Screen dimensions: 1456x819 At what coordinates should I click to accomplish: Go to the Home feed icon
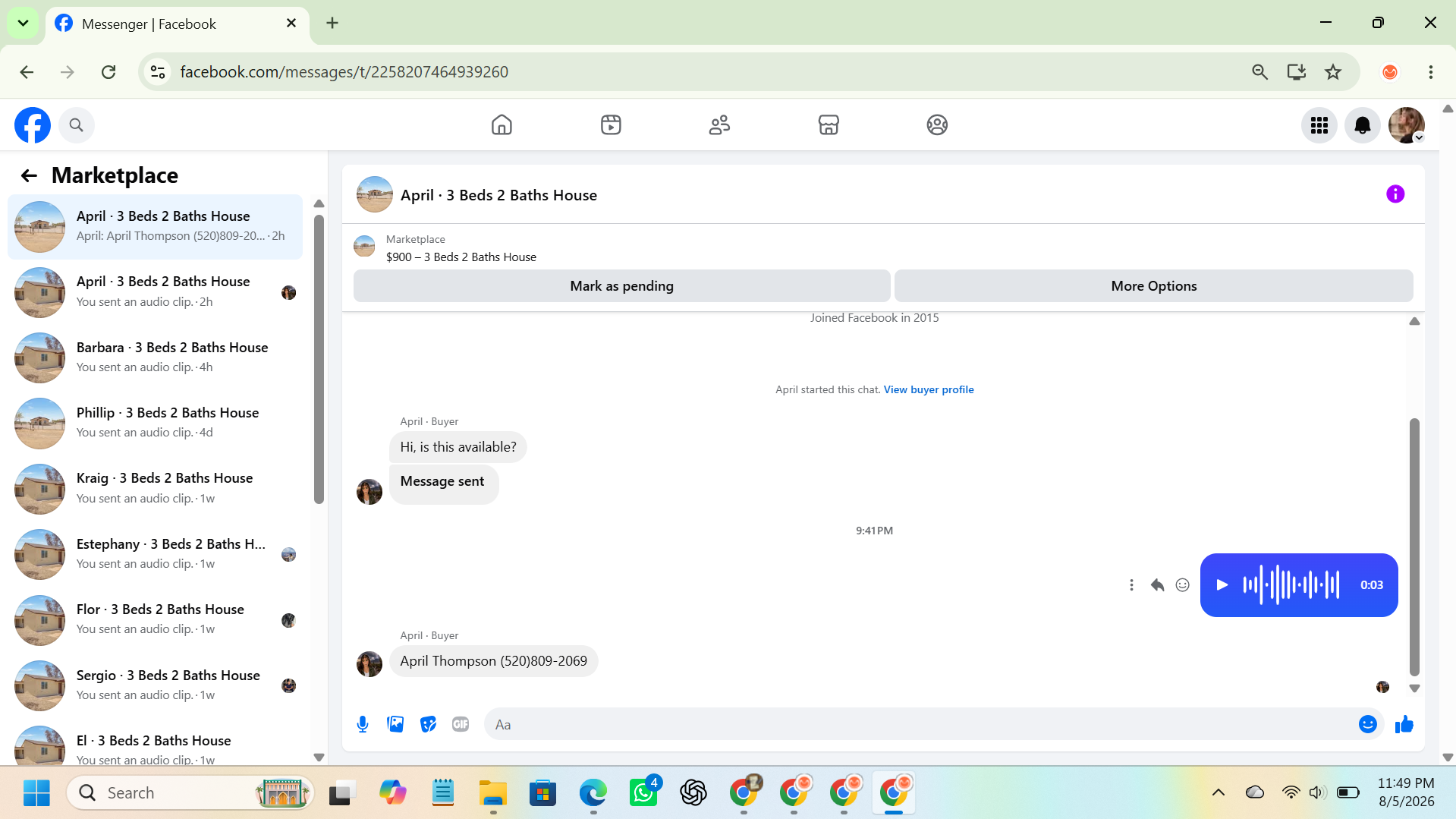tap(502, 124)
